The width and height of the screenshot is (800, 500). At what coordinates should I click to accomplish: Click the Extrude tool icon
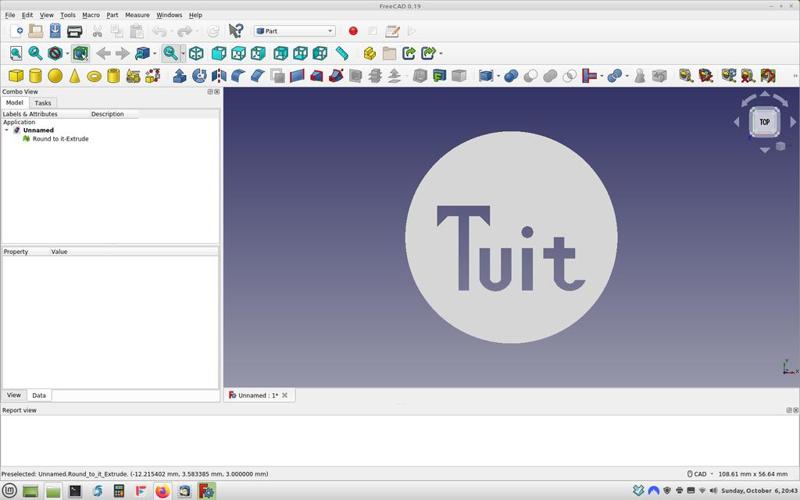[180, 76]
